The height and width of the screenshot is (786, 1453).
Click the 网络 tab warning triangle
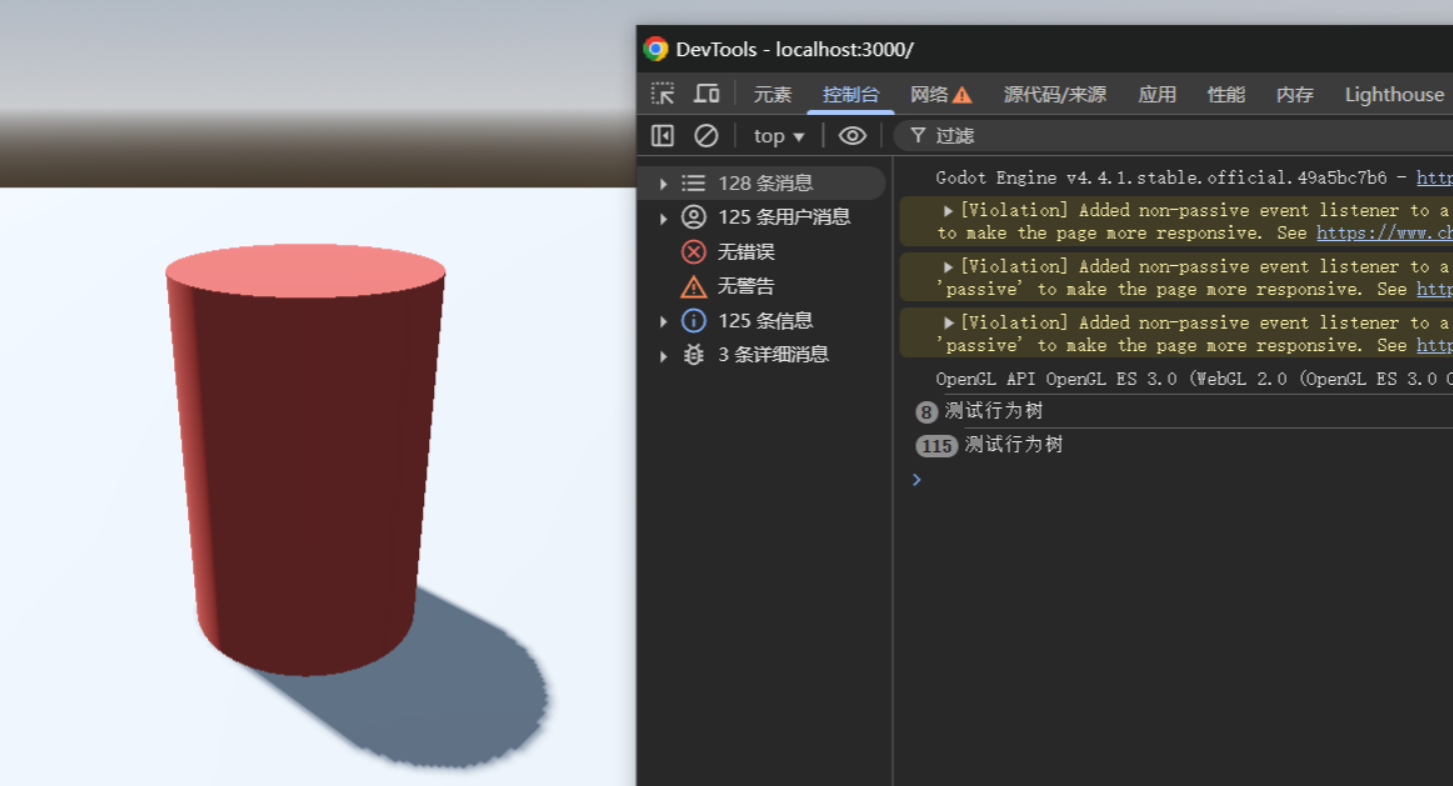(962, 95)
